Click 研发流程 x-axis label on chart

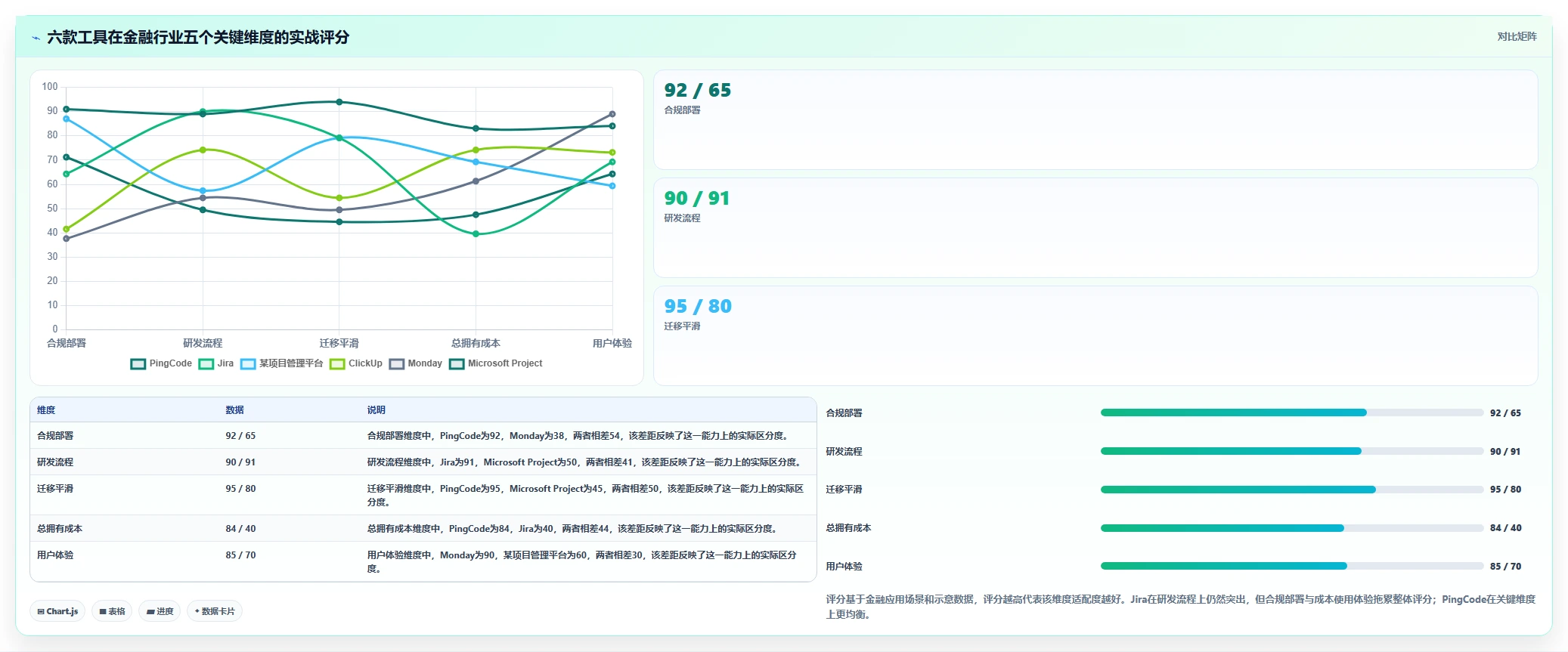pos(203,343)
